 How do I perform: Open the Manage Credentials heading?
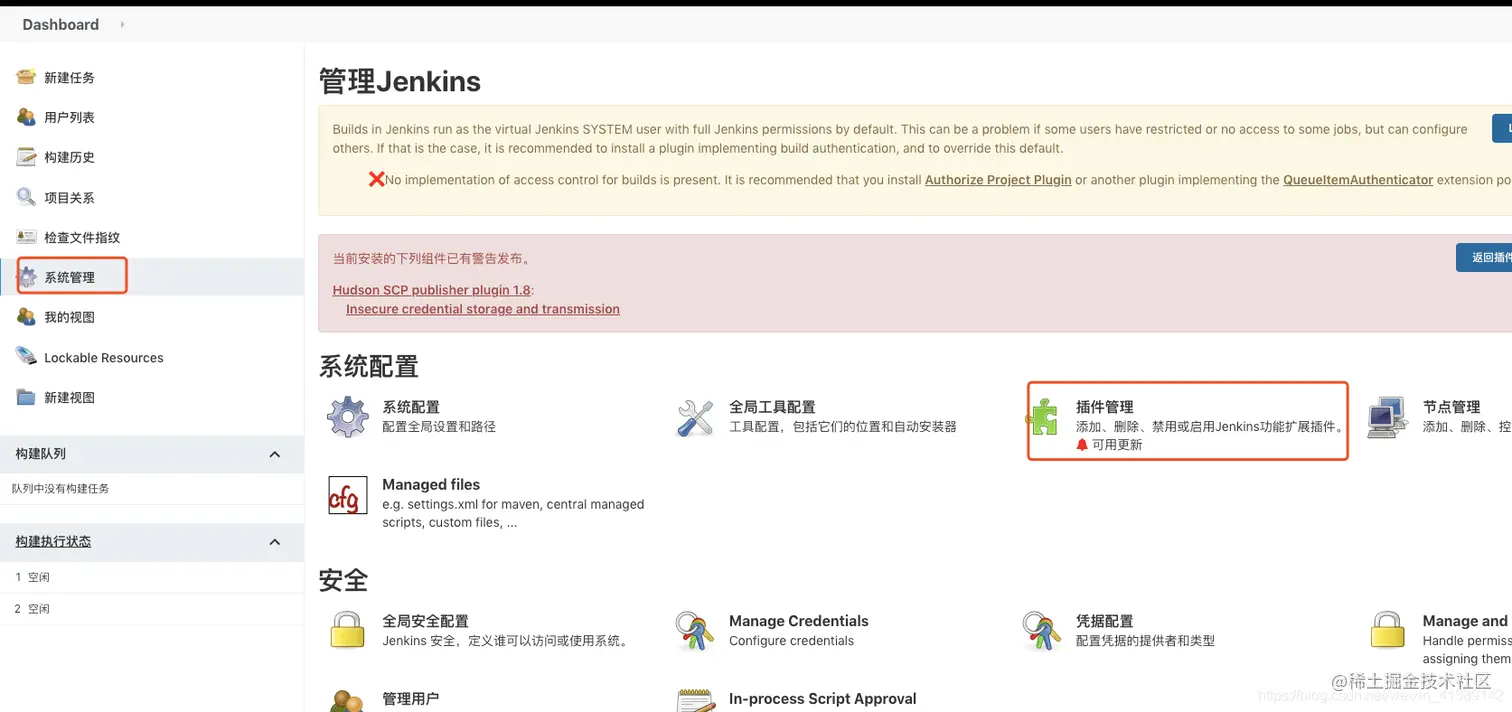click(799, 621)
